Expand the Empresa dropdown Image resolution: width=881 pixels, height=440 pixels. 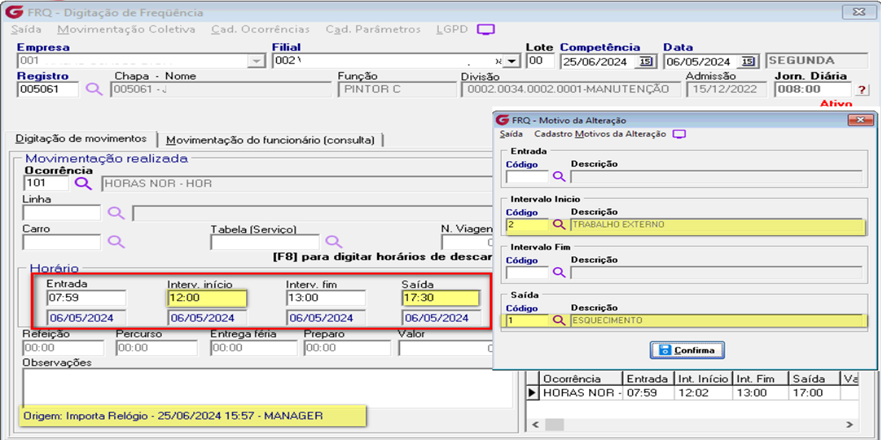pyautogui.click(x=256, y=61)
